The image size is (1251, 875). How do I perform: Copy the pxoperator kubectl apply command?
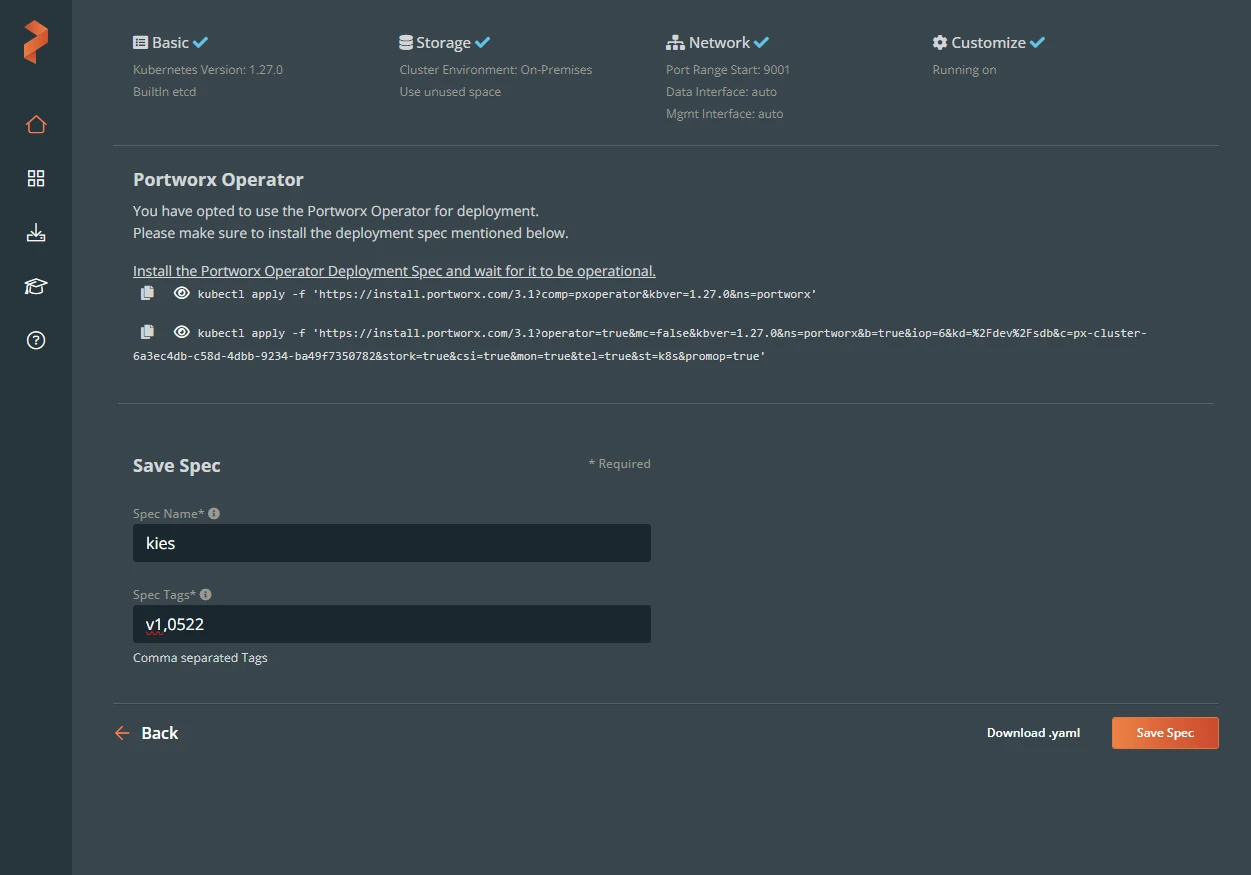(x=147, y=293)
